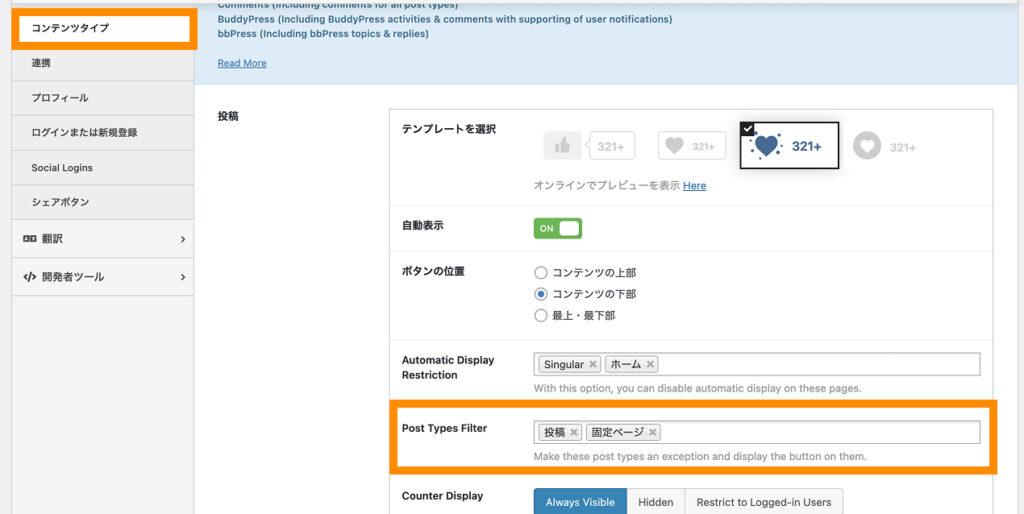
Task: Set Counter Display to Hidden
Action: (x=656, y=502)
